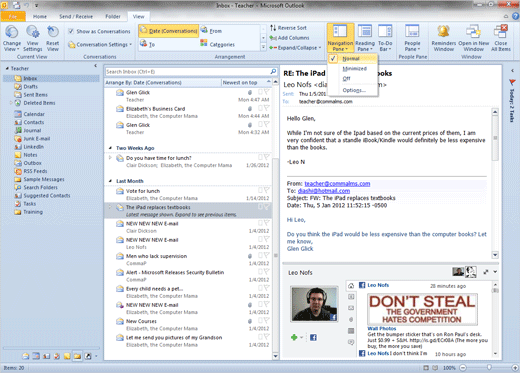Image resolution: width=520 pixels, height=373 pixels.
Task: Minimize the navigation pane with chevron
Action: pos(96,66)
